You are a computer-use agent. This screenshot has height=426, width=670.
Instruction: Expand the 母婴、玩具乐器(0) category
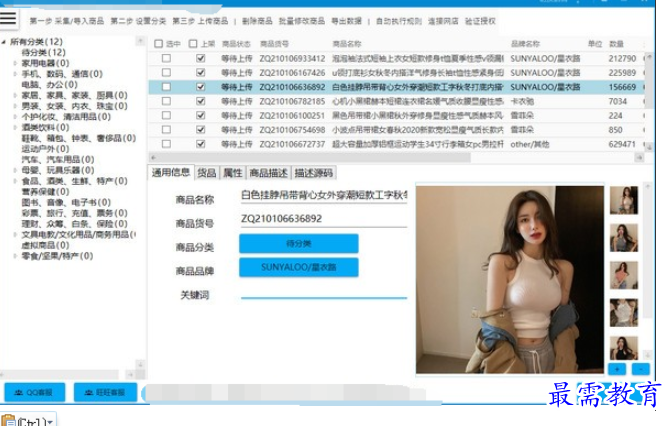(x=15, y=170)
